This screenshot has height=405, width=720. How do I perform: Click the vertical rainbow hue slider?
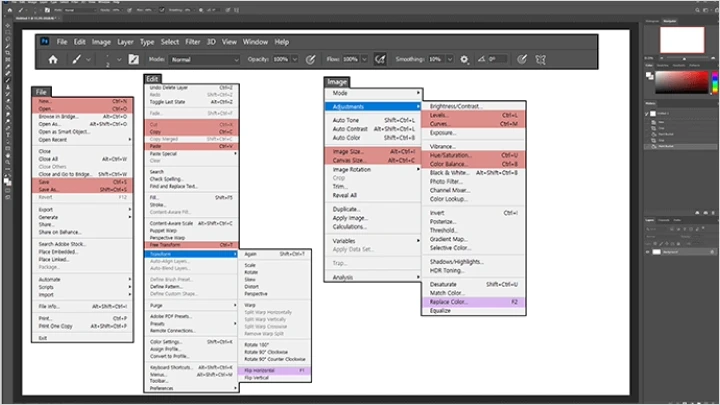(714, 83)
